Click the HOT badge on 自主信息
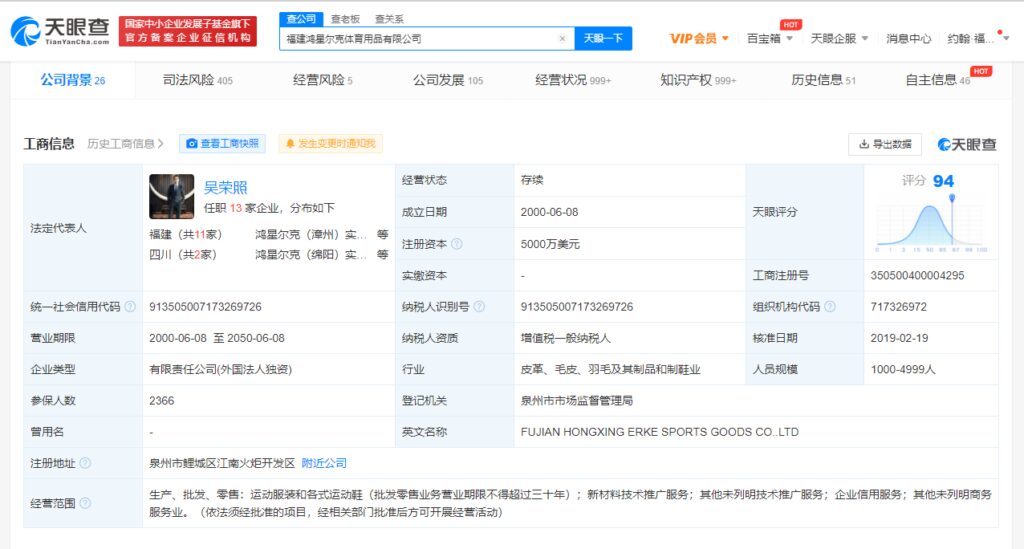Image resolution: width=1024 pixels, height=549 pixels. coord(981,71)
